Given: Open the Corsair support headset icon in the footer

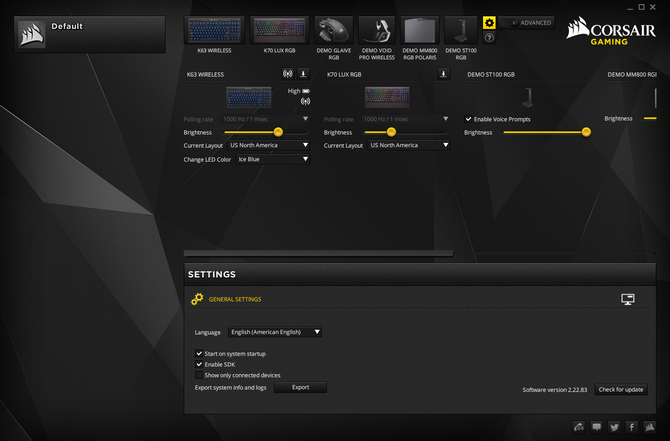Looking at the screenshot, I should [x=579, y=427].
